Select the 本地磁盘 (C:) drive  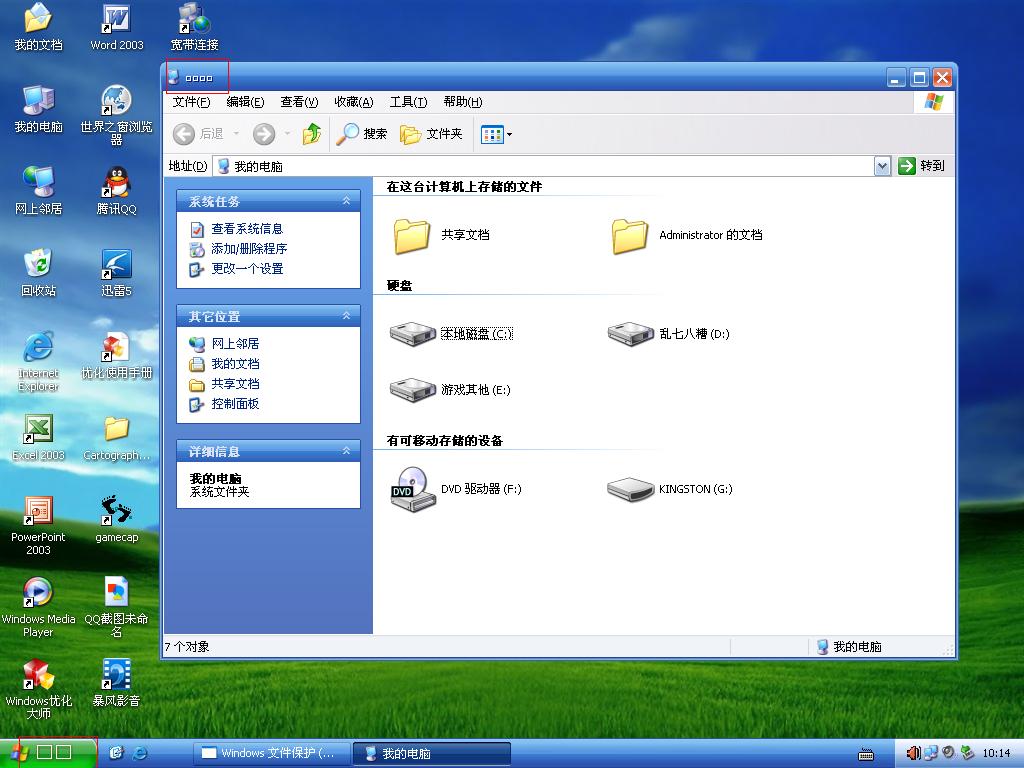coord(451,334)
